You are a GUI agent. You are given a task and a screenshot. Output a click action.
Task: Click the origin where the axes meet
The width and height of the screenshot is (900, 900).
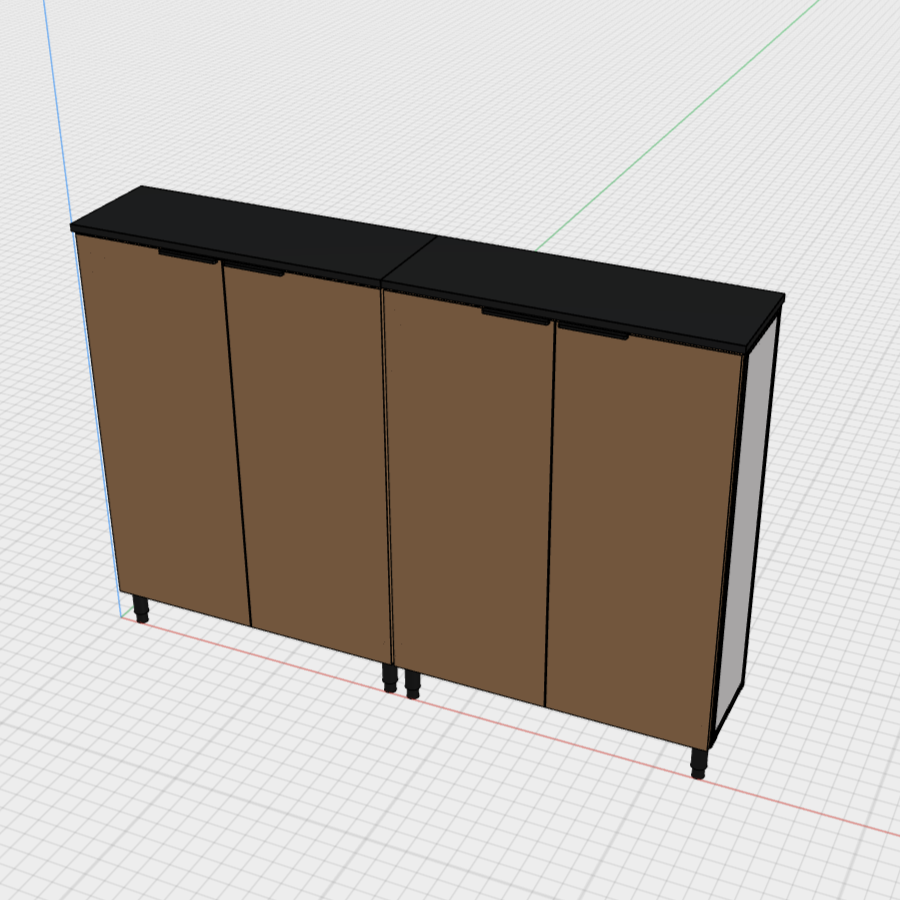click(x=122, y=617)
